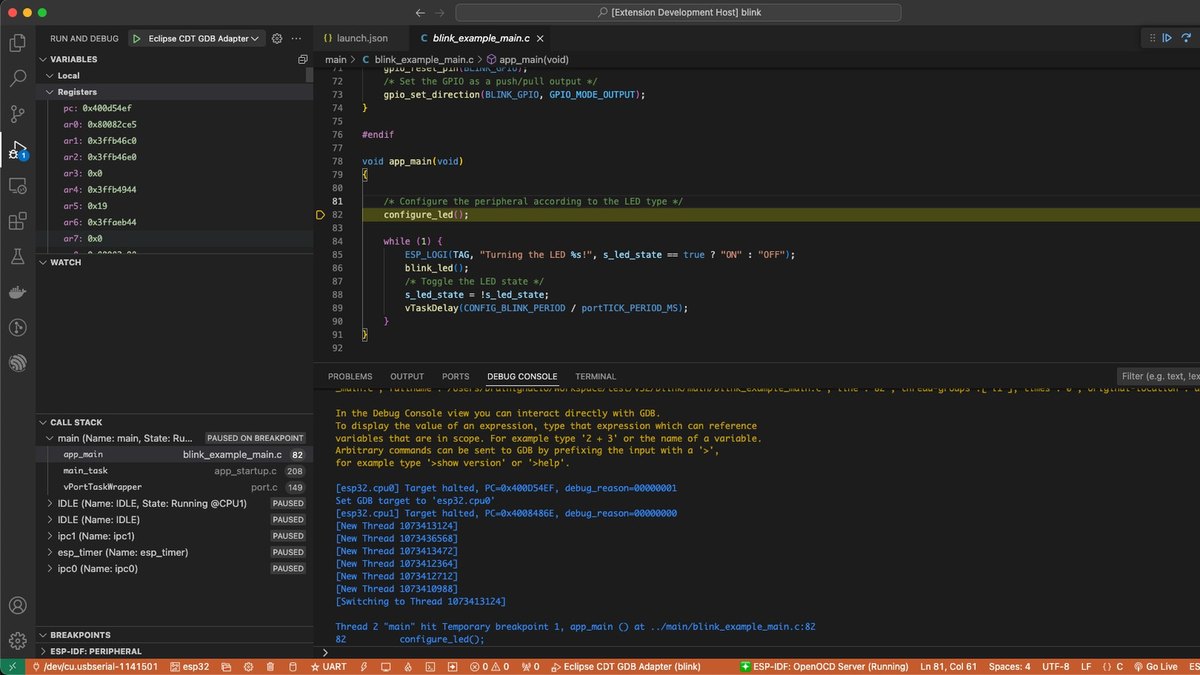Select the blink_example_main.c editor tab

480,38
